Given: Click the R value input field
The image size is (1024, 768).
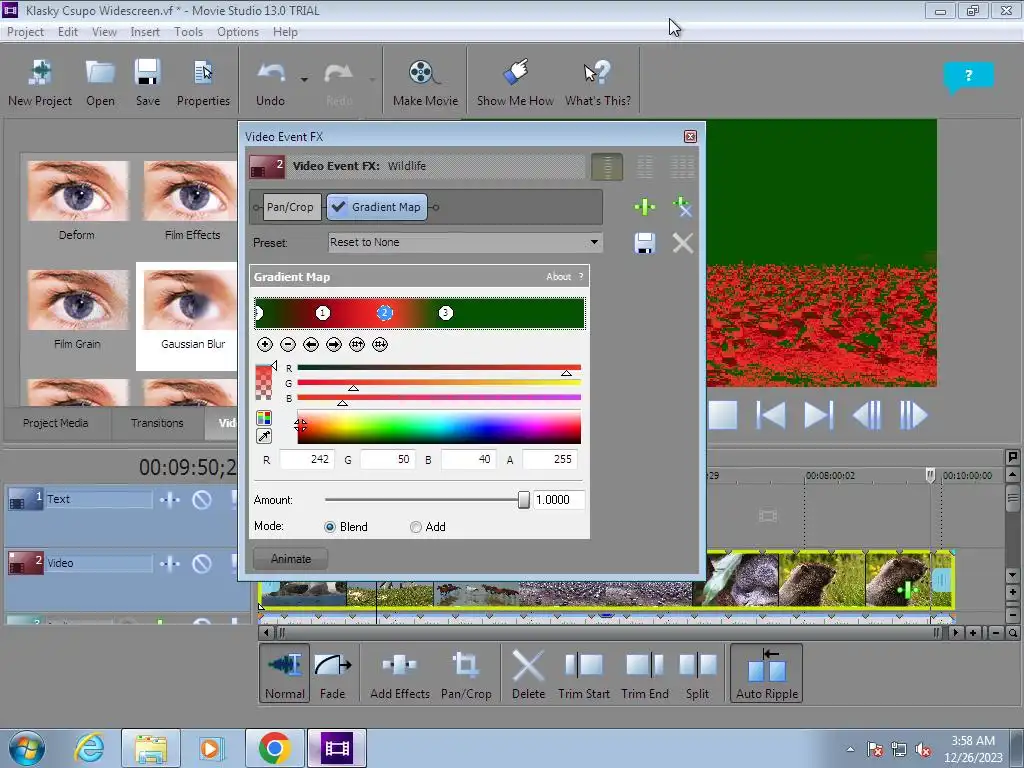Looking at the screenshot, I should [x=306, y=460].
